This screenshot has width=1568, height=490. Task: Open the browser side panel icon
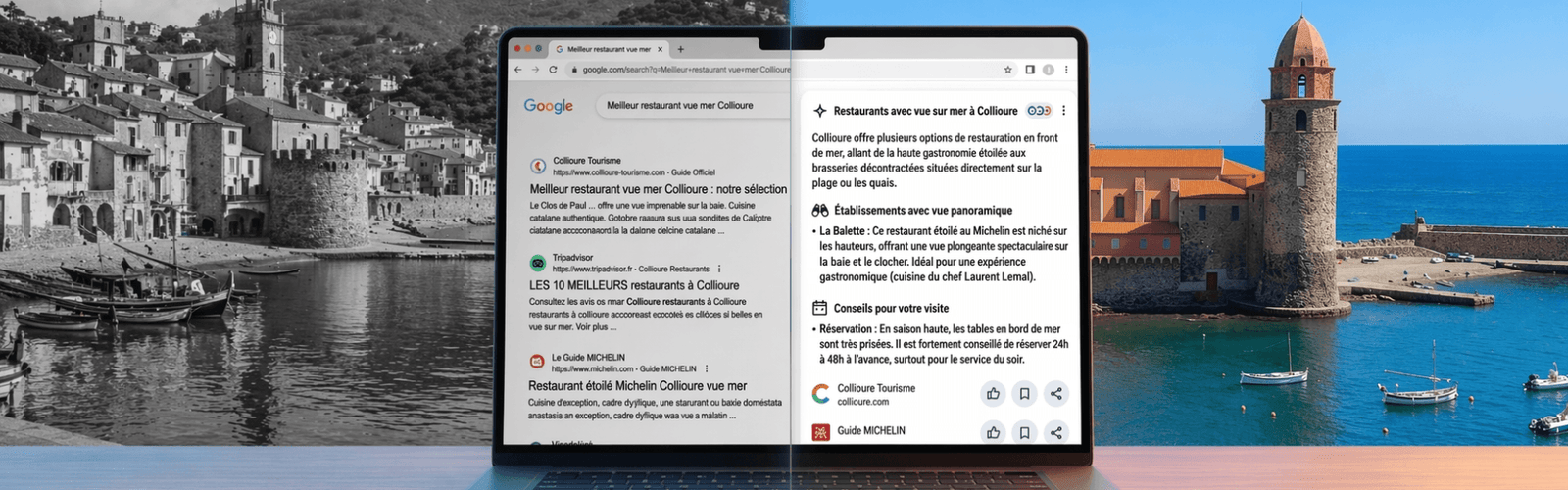point(1030,70)
